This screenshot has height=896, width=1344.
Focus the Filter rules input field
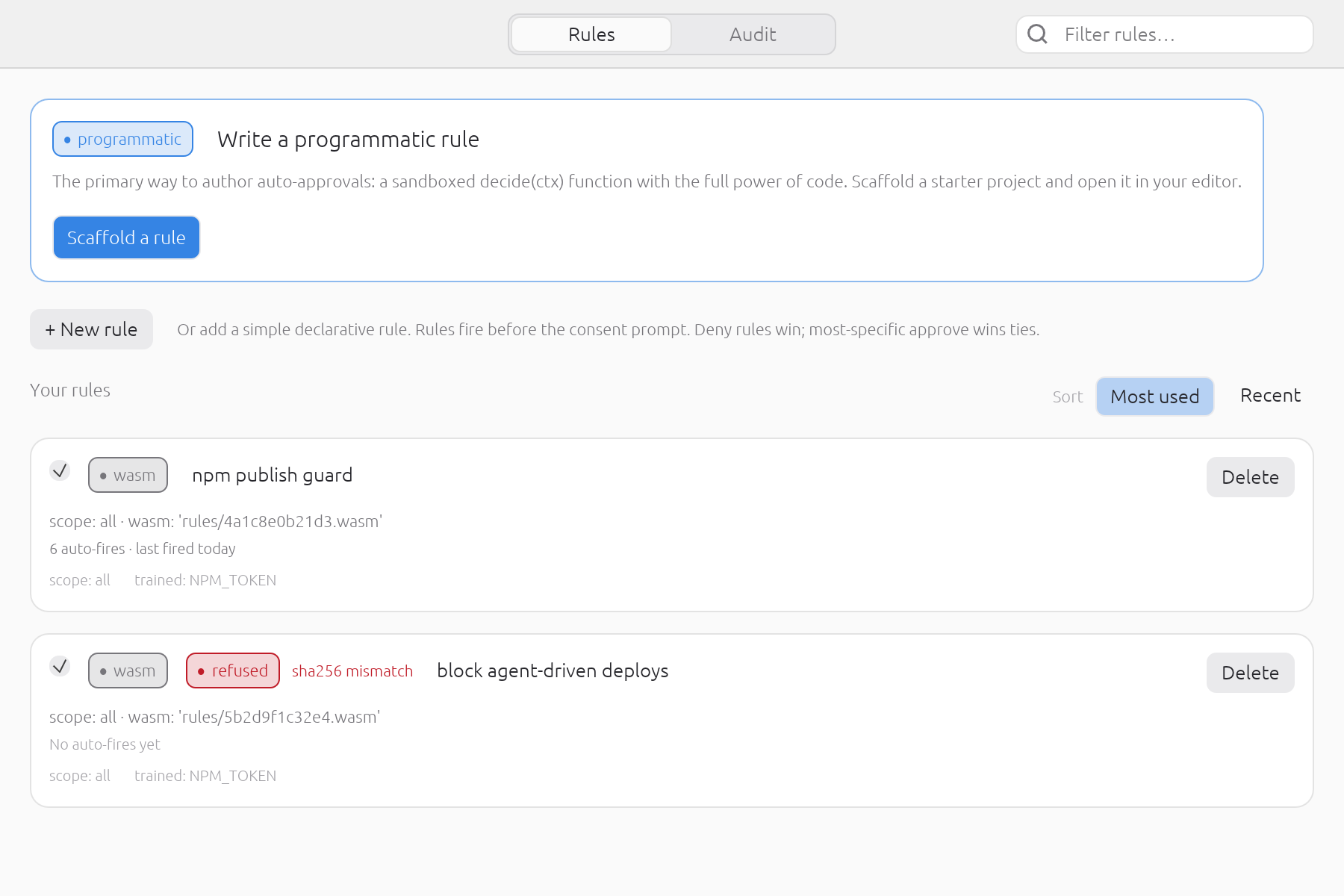click(1165, 34)
